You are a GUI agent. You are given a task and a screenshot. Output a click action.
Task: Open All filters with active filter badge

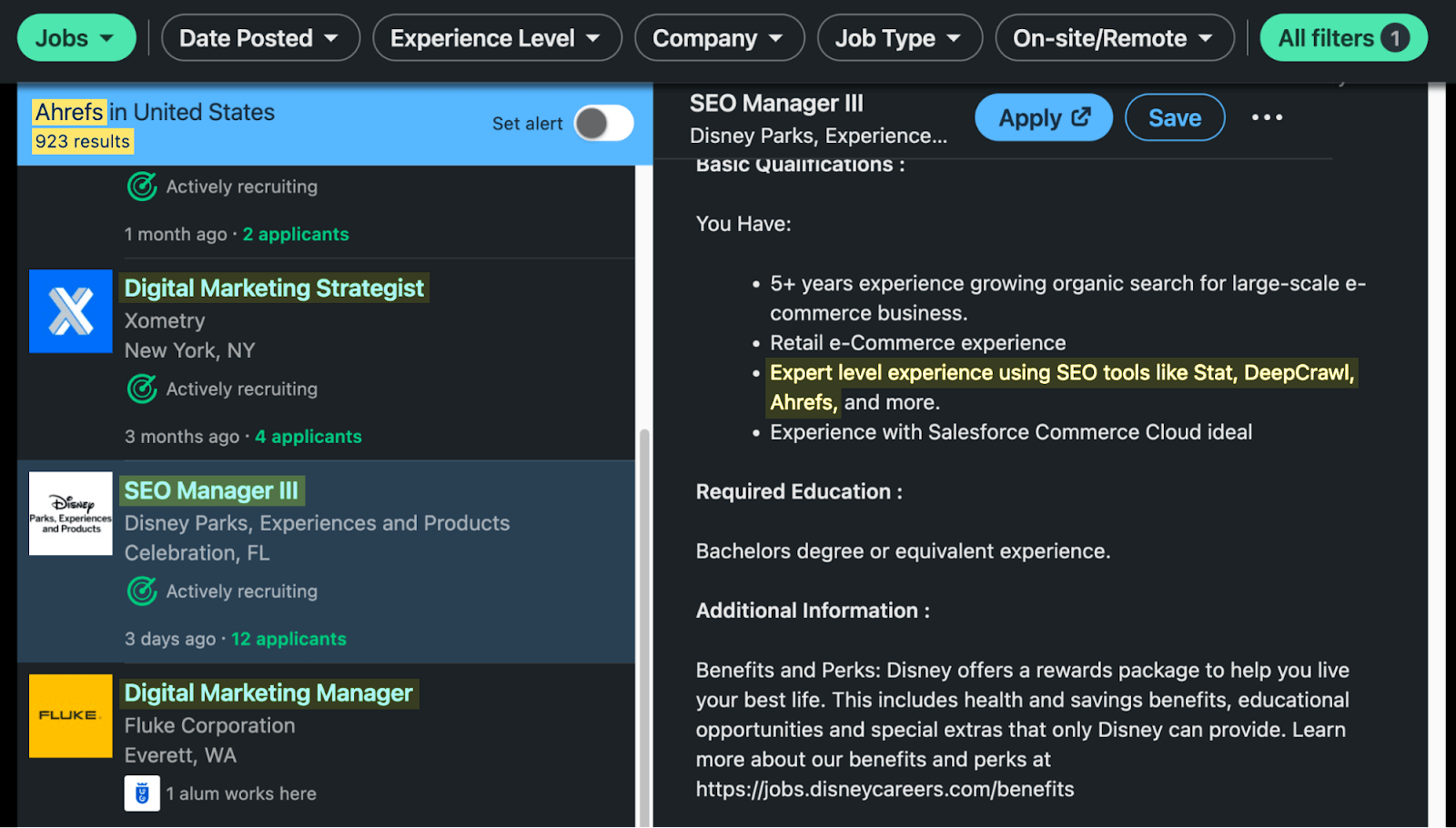[1342, 37]
